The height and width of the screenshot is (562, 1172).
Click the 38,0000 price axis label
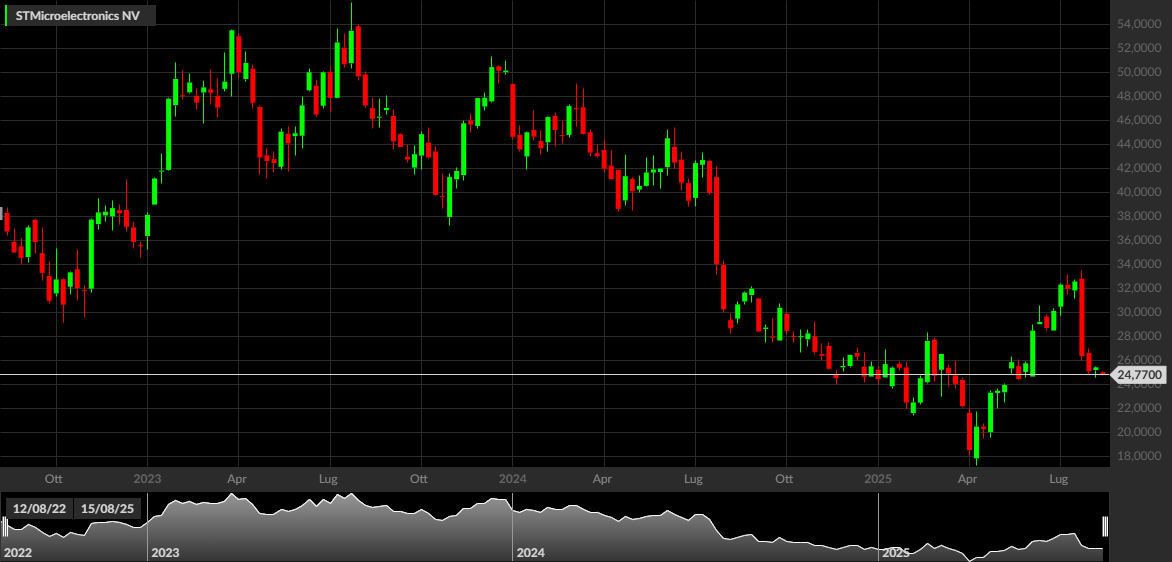coord(1139,217)
